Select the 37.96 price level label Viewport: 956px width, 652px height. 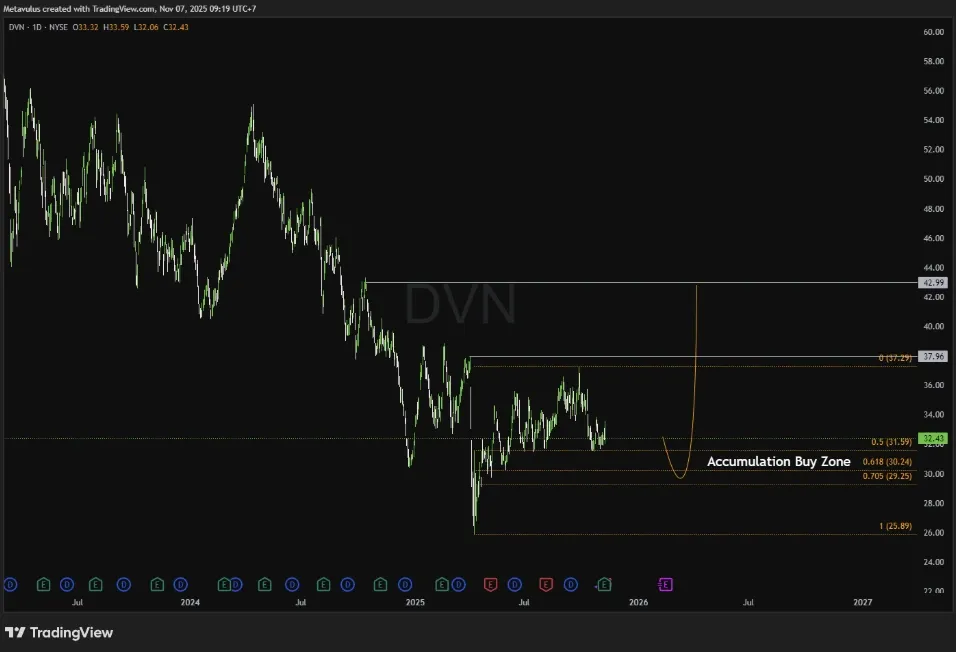pos(932,356)
